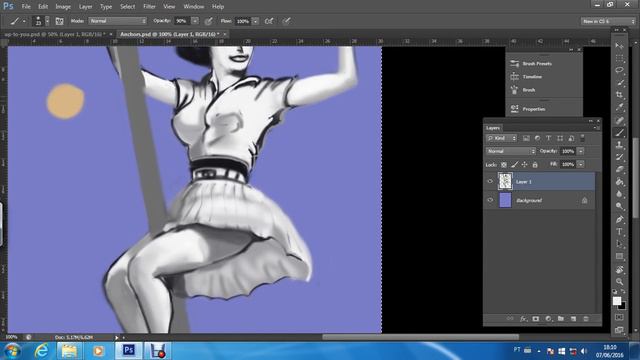The image size is (640, 360).
Task: Open the Brush panel toggle in options bar
Action: tap(59, 21)
